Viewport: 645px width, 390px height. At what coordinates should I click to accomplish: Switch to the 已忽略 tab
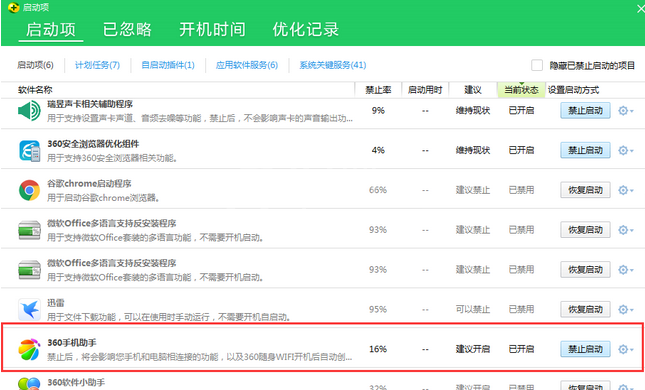[x=127, y=30]
